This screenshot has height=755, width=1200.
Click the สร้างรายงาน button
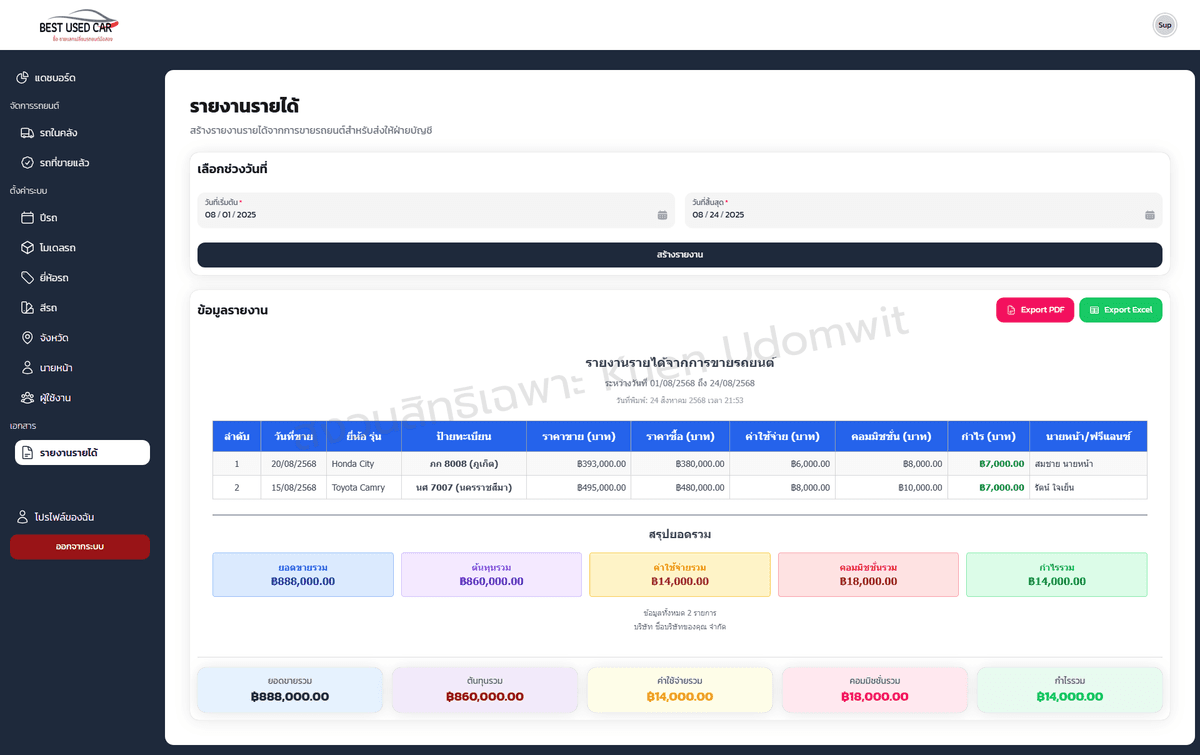coord(680,255)
